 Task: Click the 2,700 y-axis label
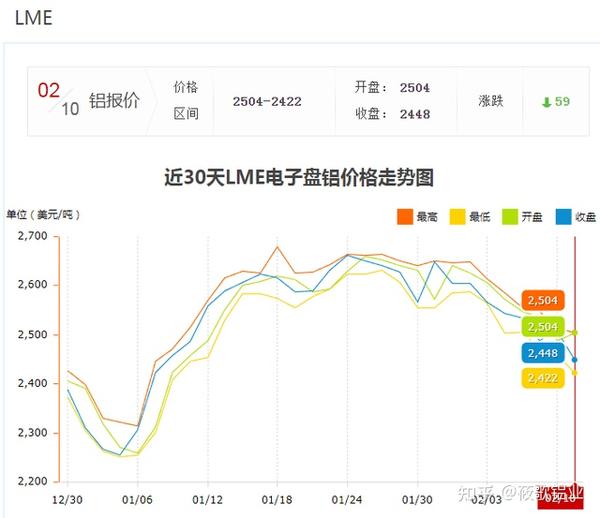point(33,236)
